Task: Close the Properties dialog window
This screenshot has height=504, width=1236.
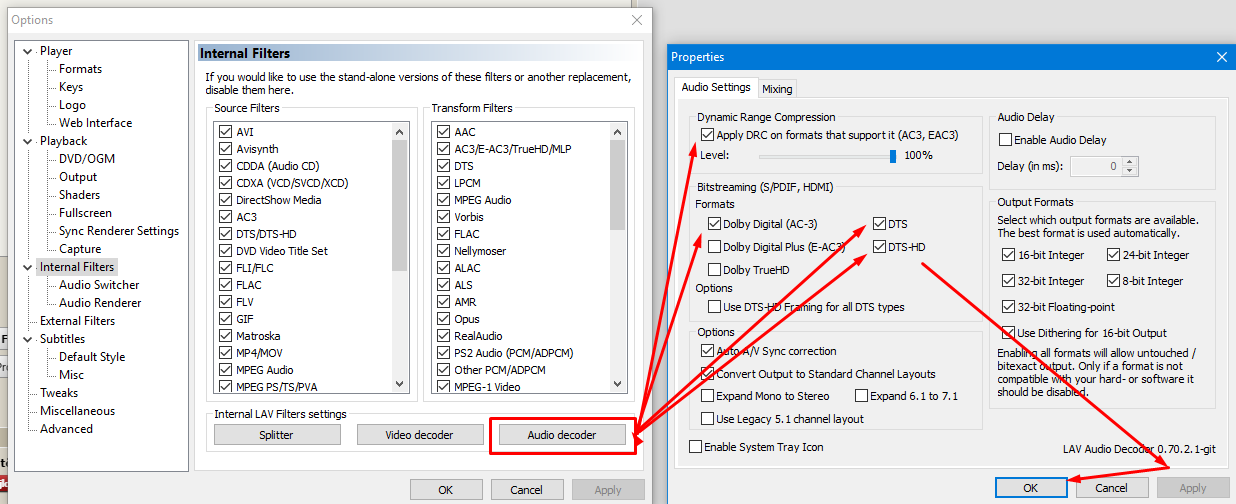Action: tap(1220, 57)
